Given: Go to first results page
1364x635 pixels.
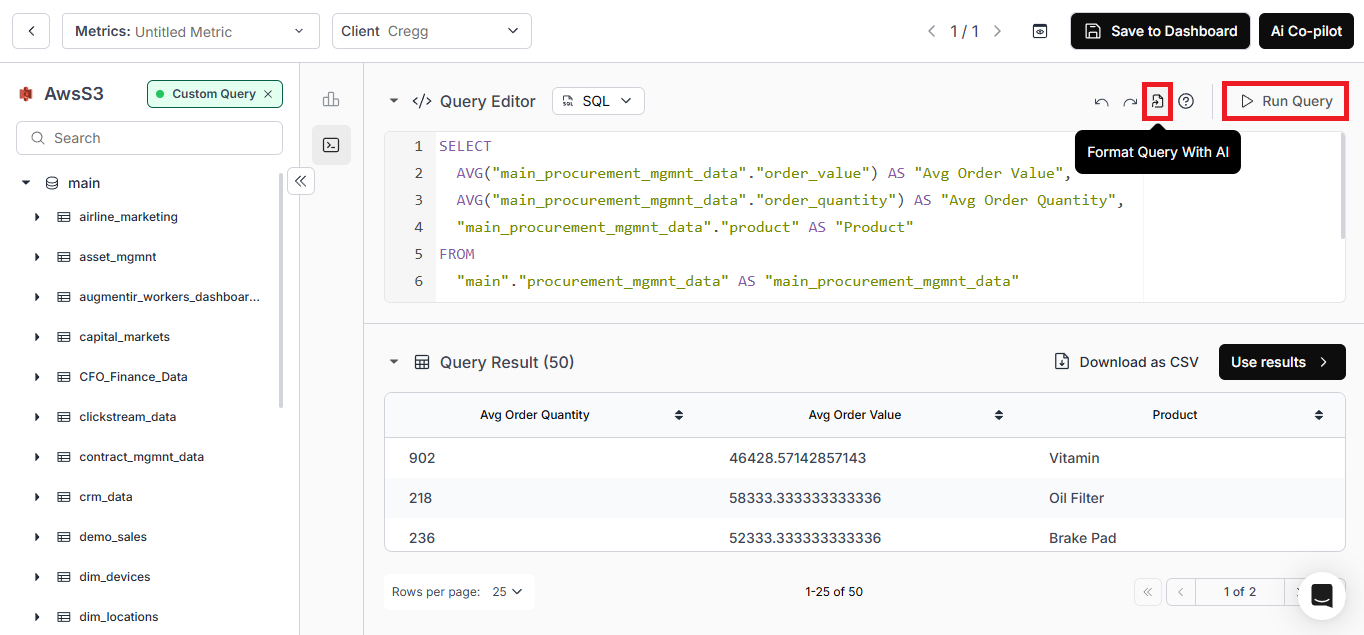Looking at the screenshot, I should (x=1147, y=592).
